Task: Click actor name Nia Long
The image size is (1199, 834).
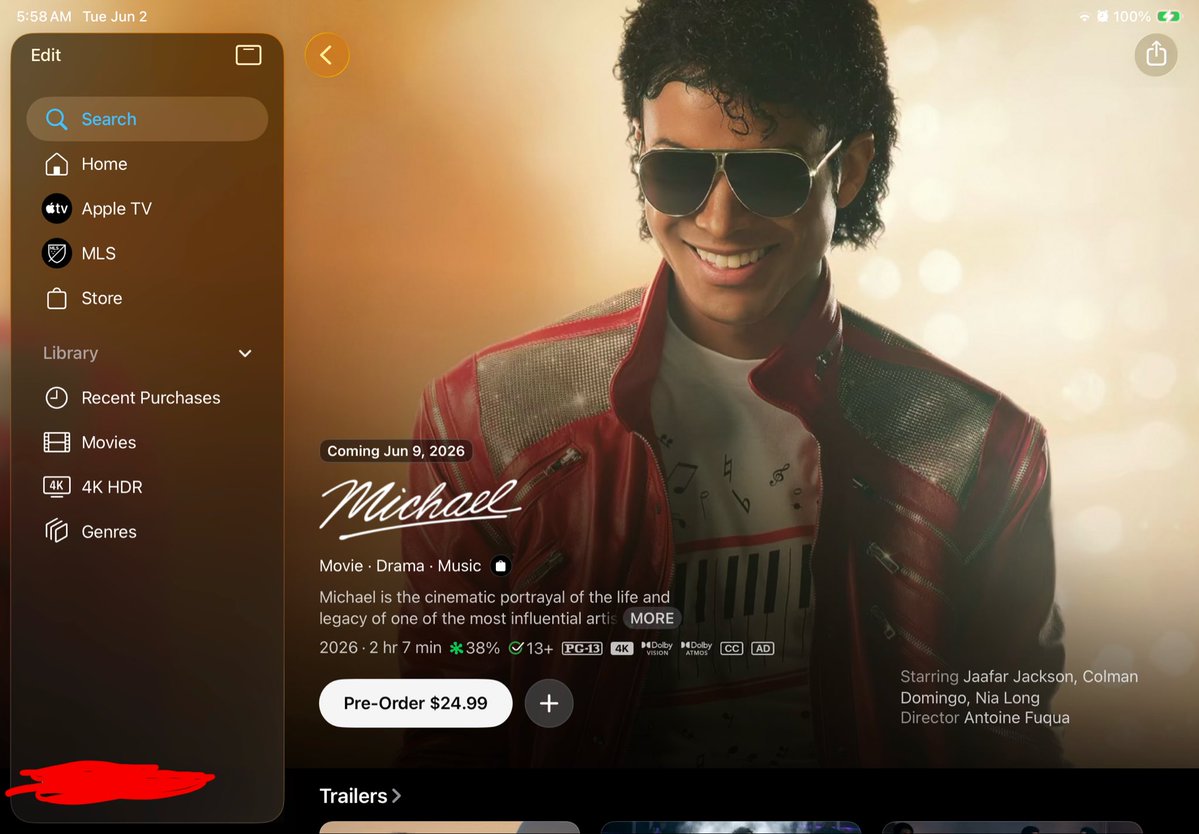Action: (1007, 698)
